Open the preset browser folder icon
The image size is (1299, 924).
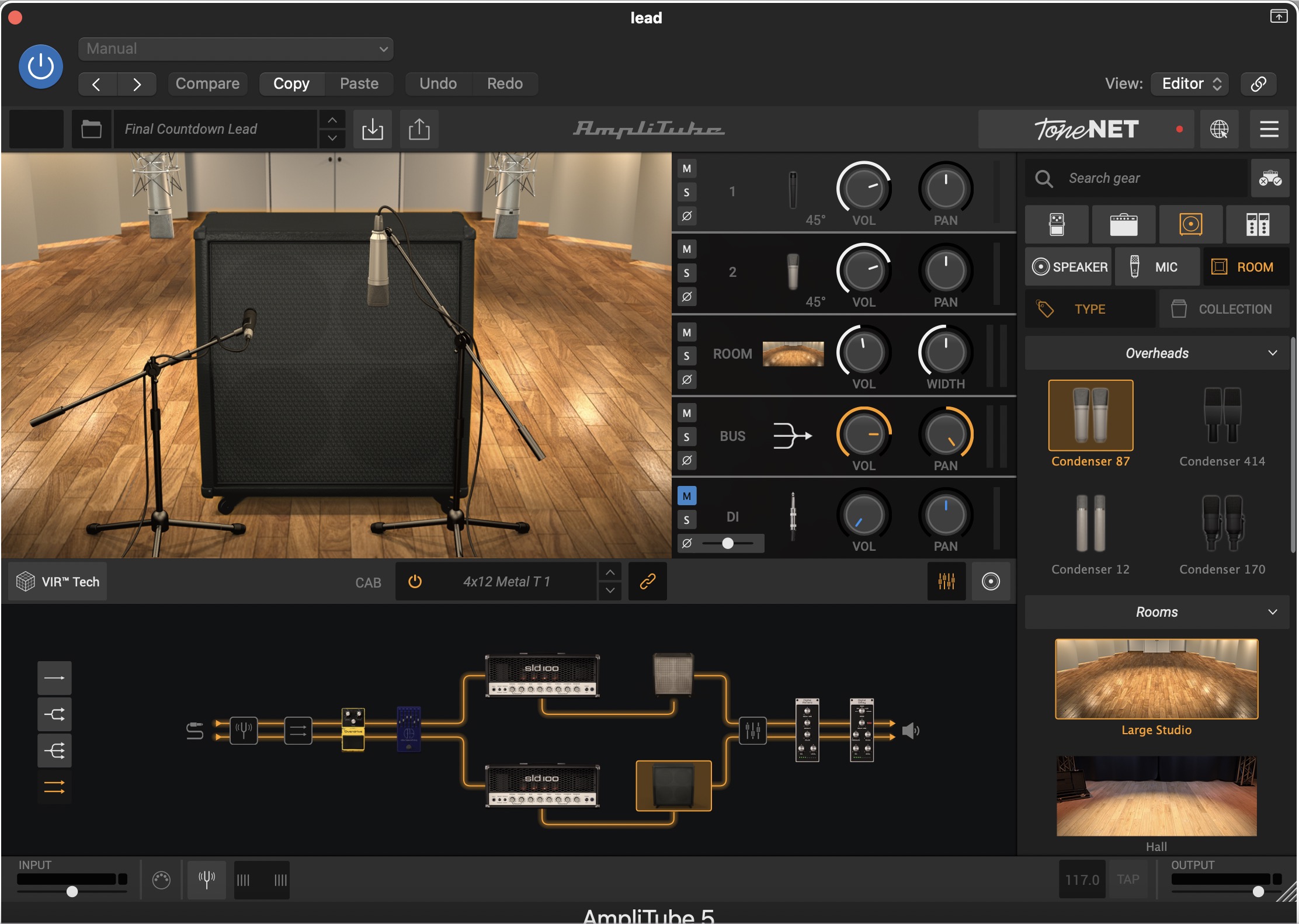pos(91,129)
